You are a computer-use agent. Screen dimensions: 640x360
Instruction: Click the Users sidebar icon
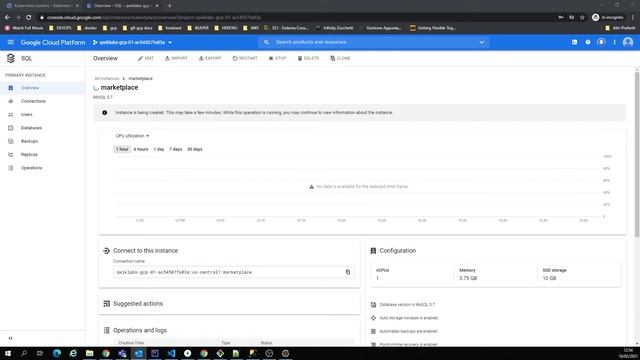pos(11,115)
